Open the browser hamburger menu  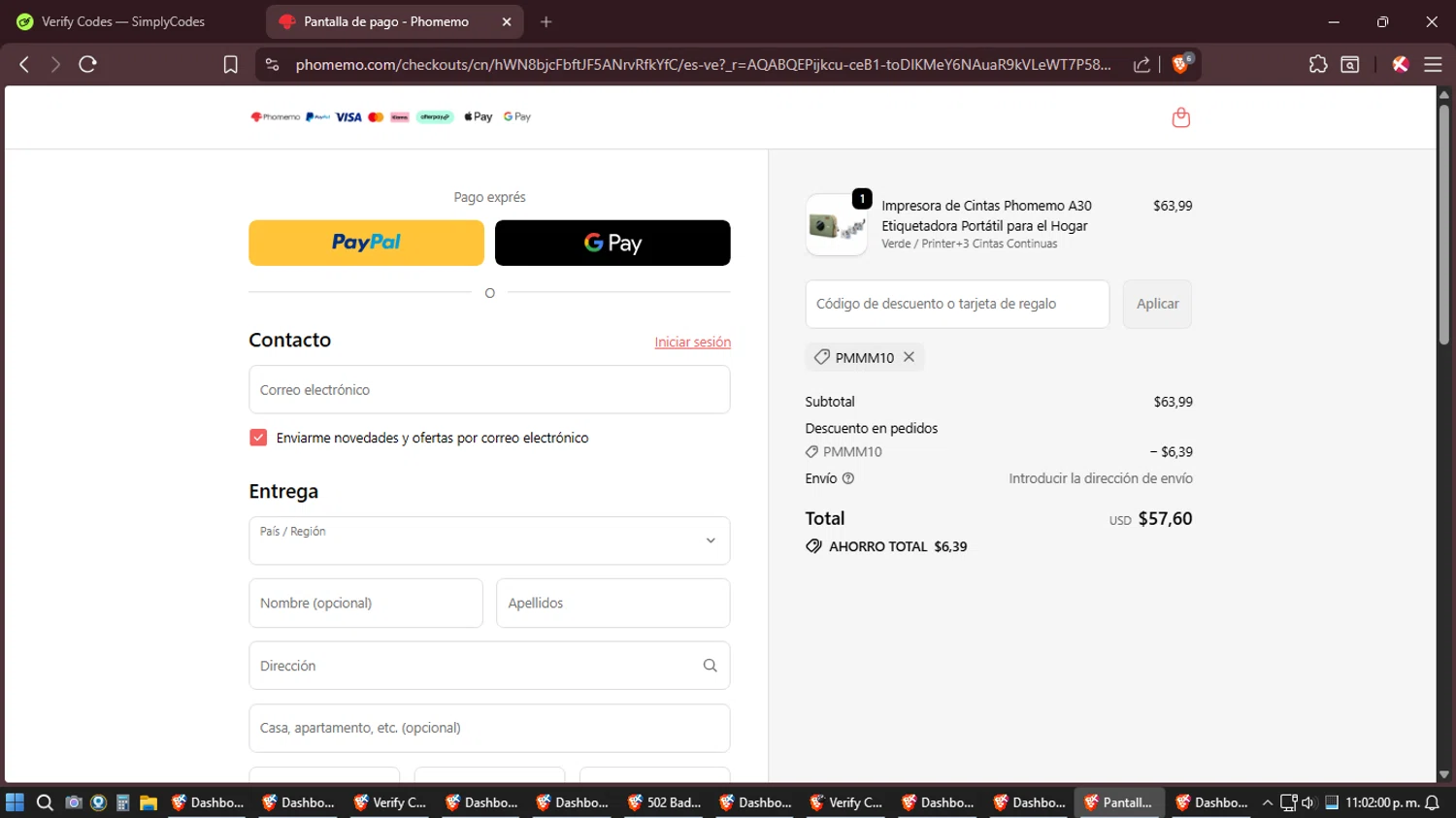(x=1433, y=64)
